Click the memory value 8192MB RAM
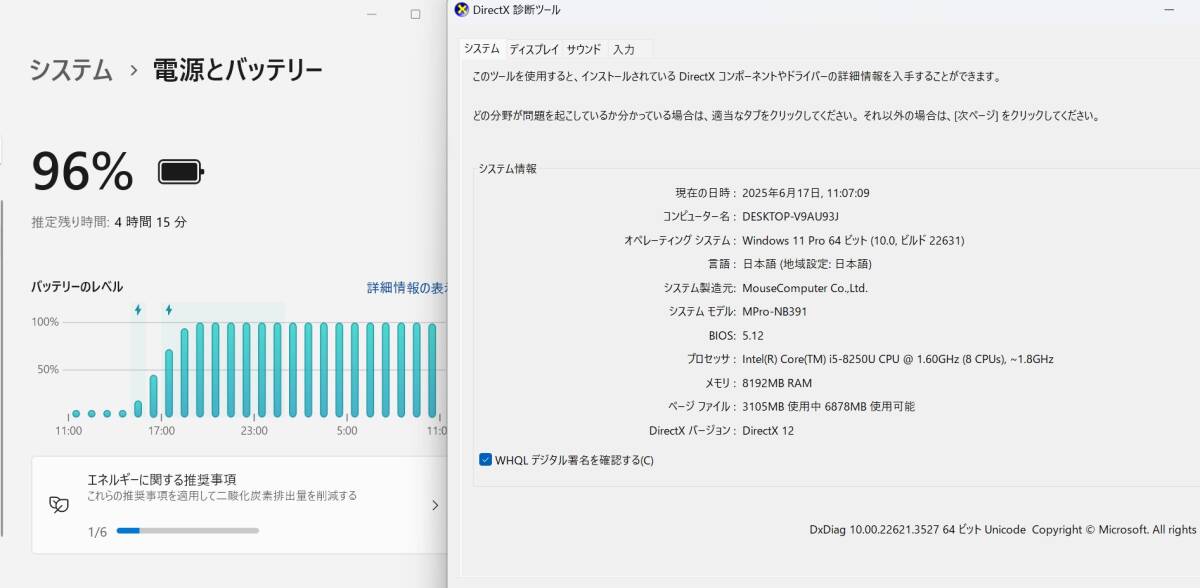Viewport: 1200px width, 588px height. [x=777, y=383]
